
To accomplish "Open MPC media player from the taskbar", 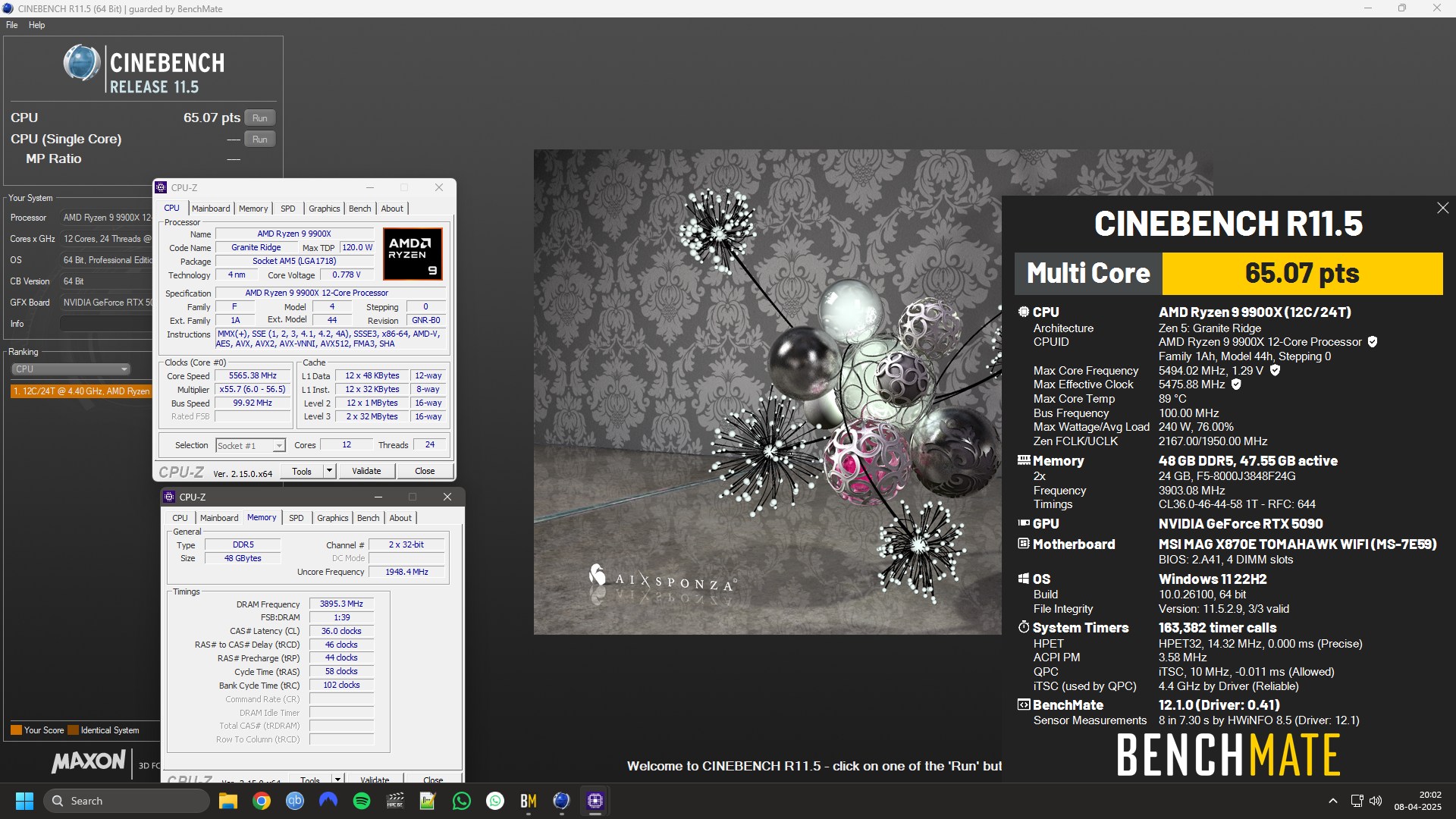I will (x=395, y=801).
